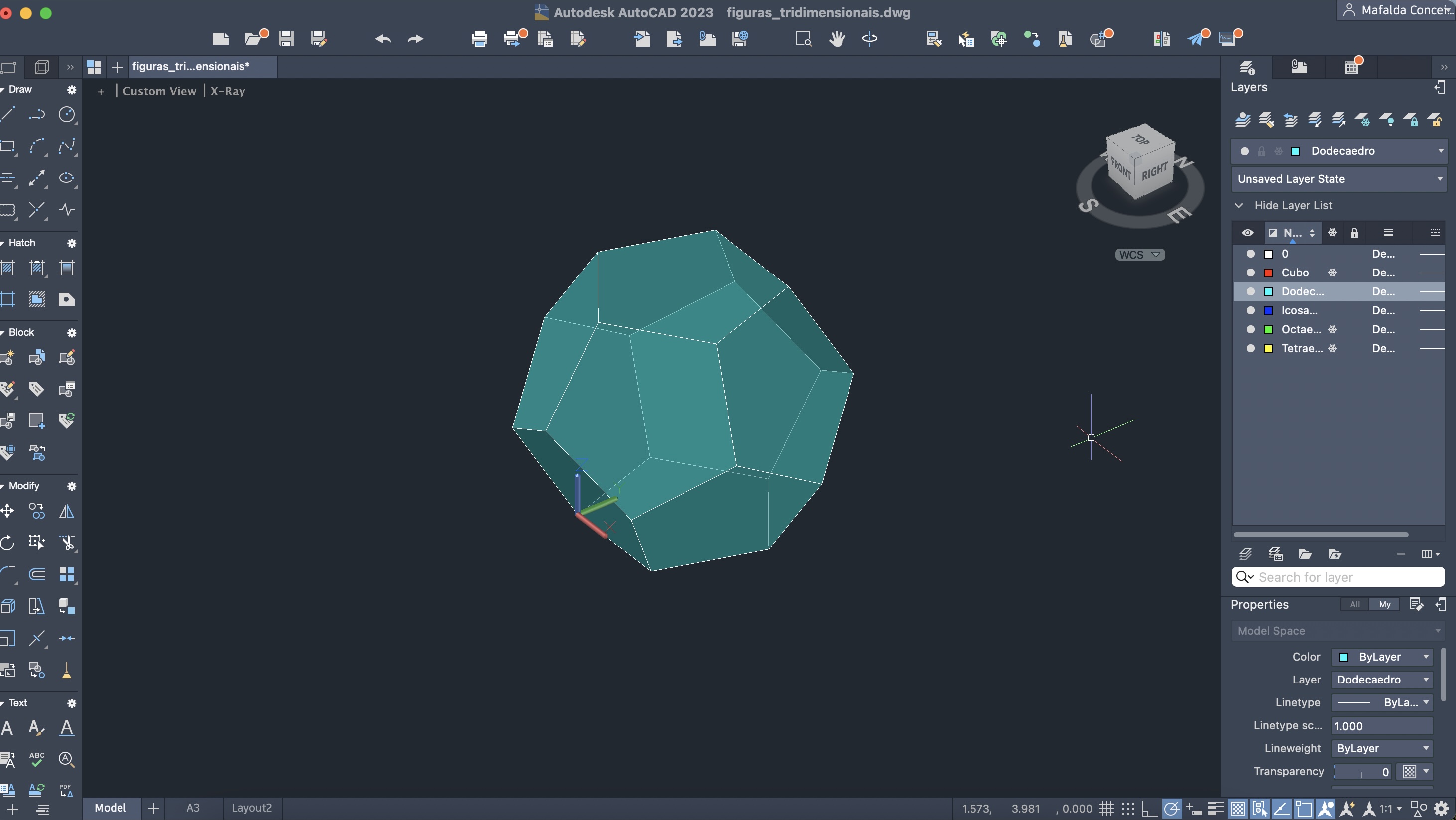The width and height of the screenshot is (1456, 820).
Task: Click the Plot printer icon
Action: coord(479,38)
